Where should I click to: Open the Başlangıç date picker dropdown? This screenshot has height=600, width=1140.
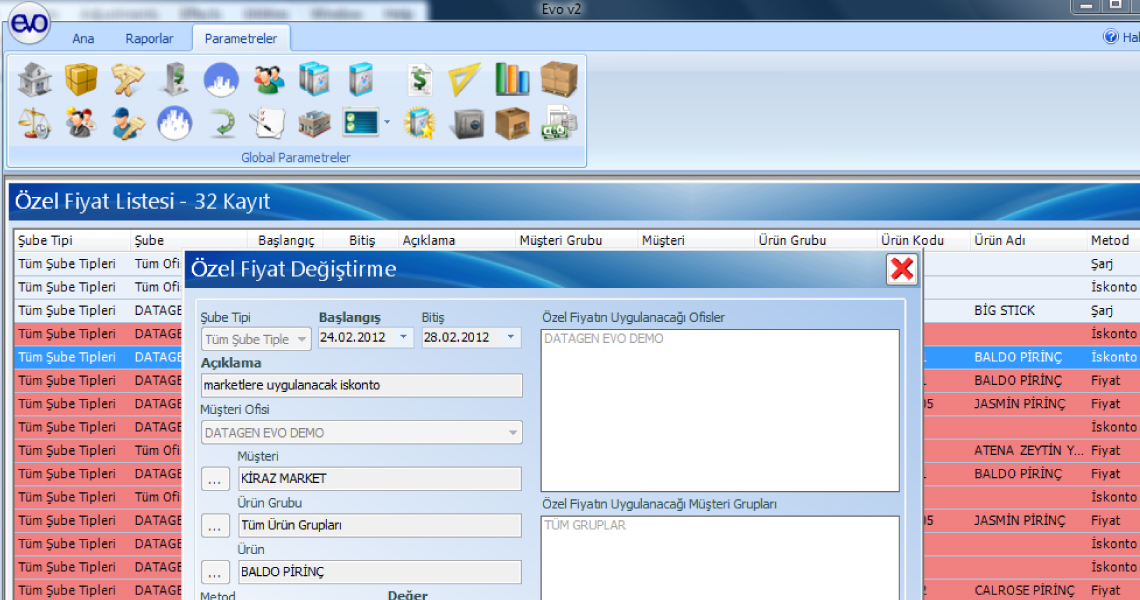[x=404, y=337]
